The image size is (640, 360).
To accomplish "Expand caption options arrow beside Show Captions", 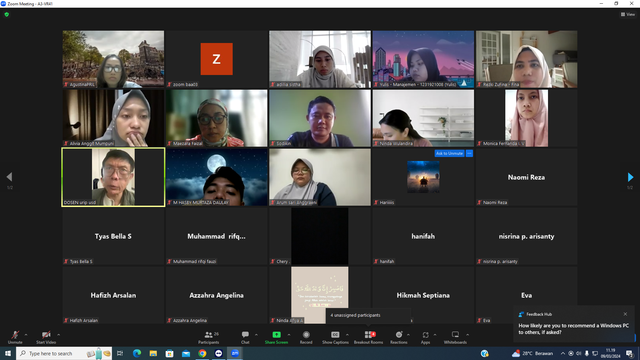I will coord(347,335).
